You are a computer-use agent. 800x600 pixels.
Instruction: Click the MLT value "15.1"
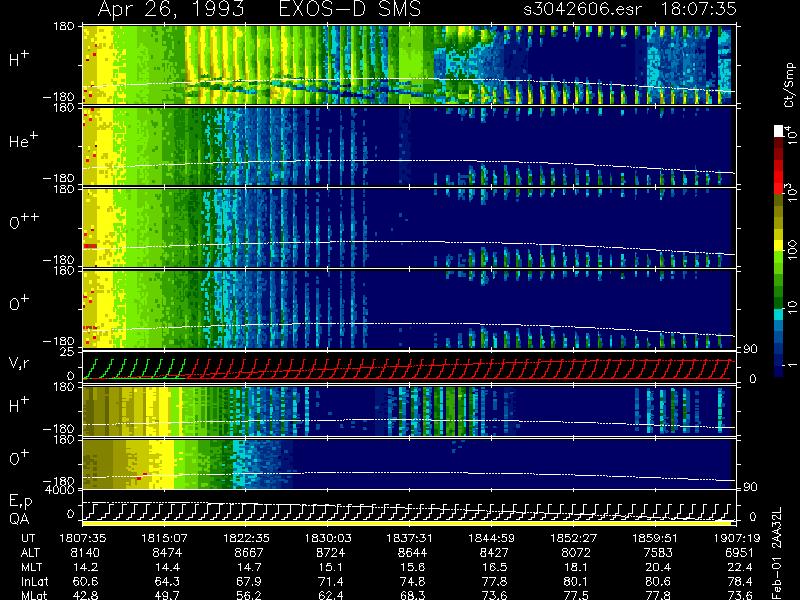pos(332,567)
